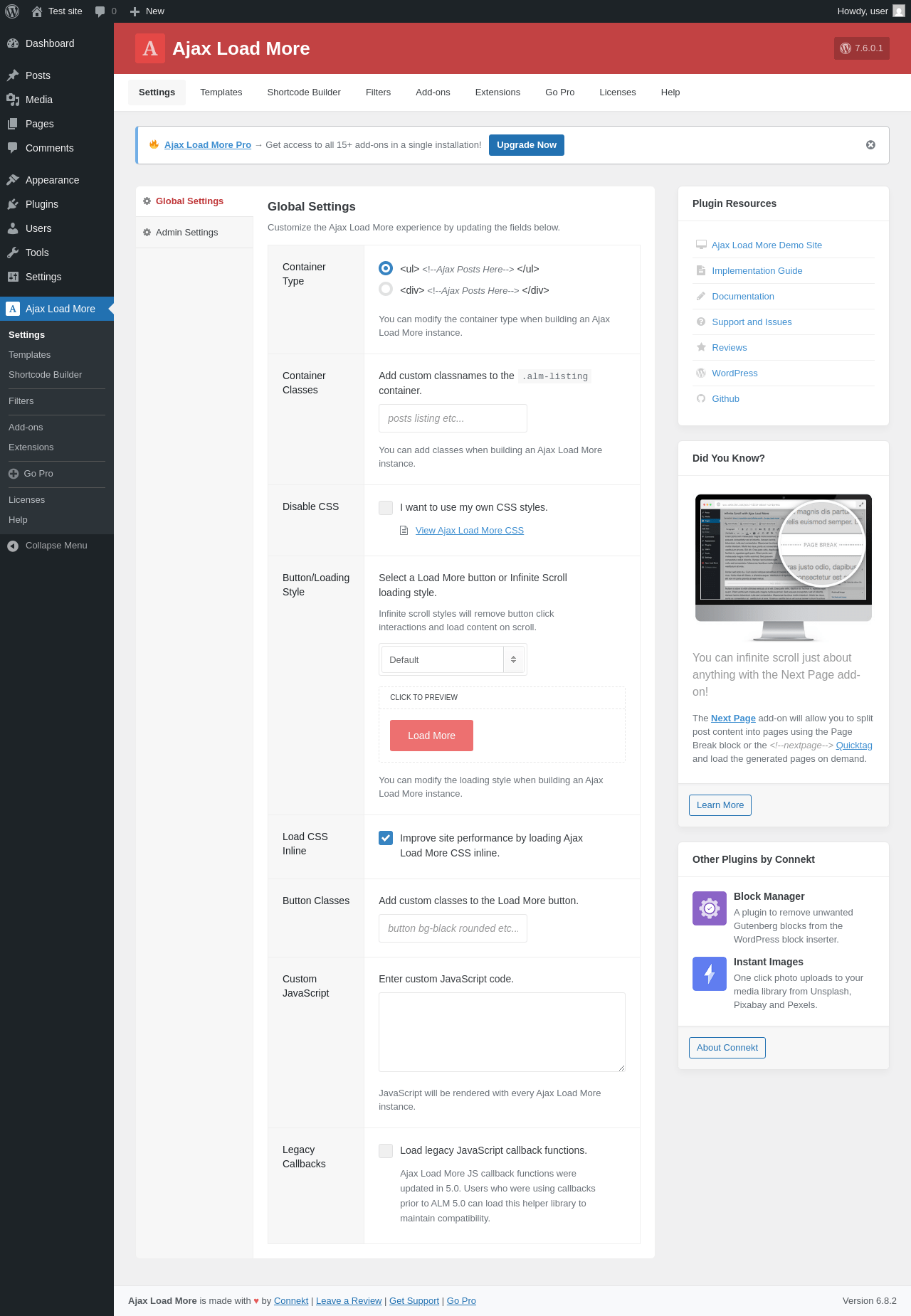Open the Add-ons tab
This screenshot has width=911, height=1316.
[433, 92]
